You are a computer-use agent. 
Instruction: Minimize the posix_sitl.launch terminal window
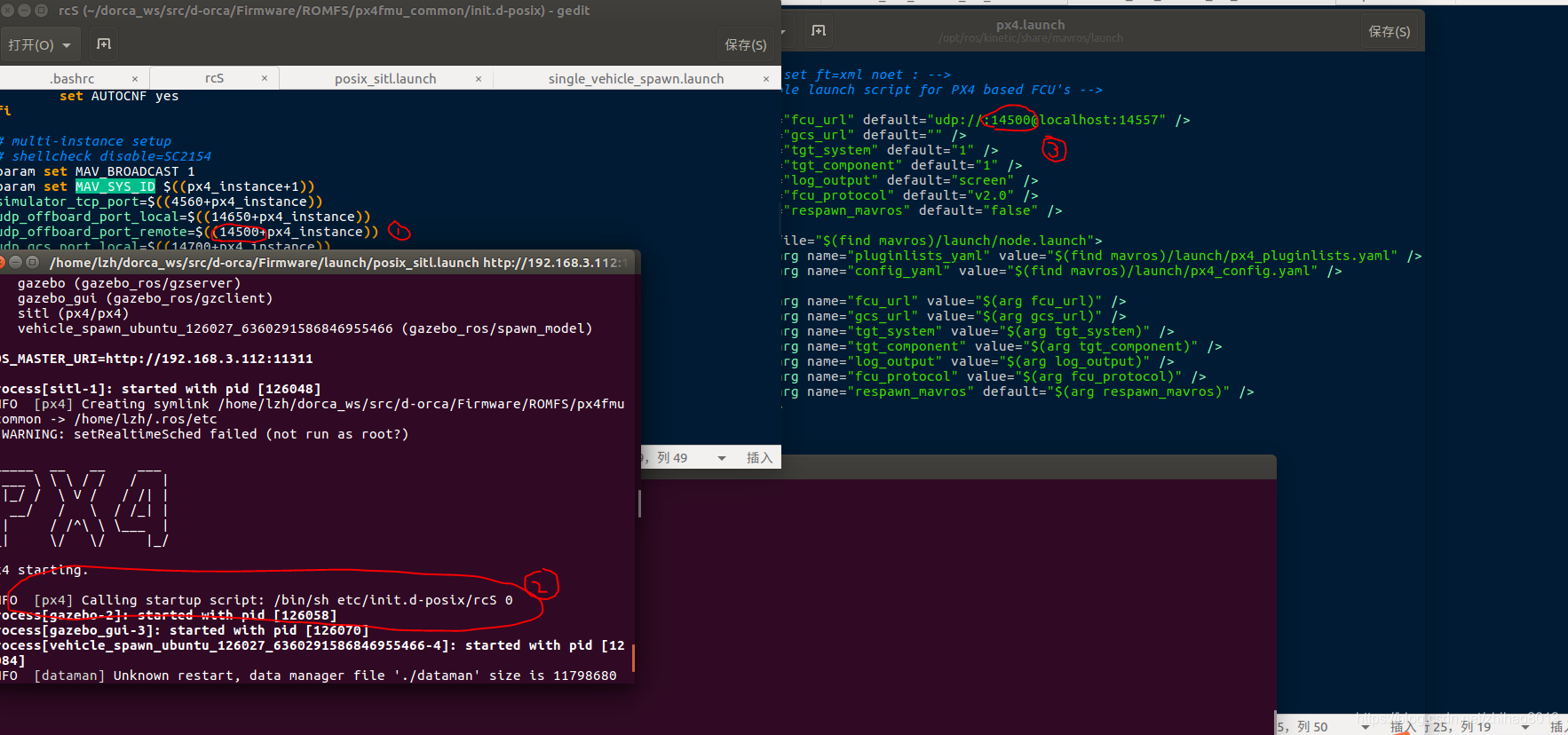(16, 262)
